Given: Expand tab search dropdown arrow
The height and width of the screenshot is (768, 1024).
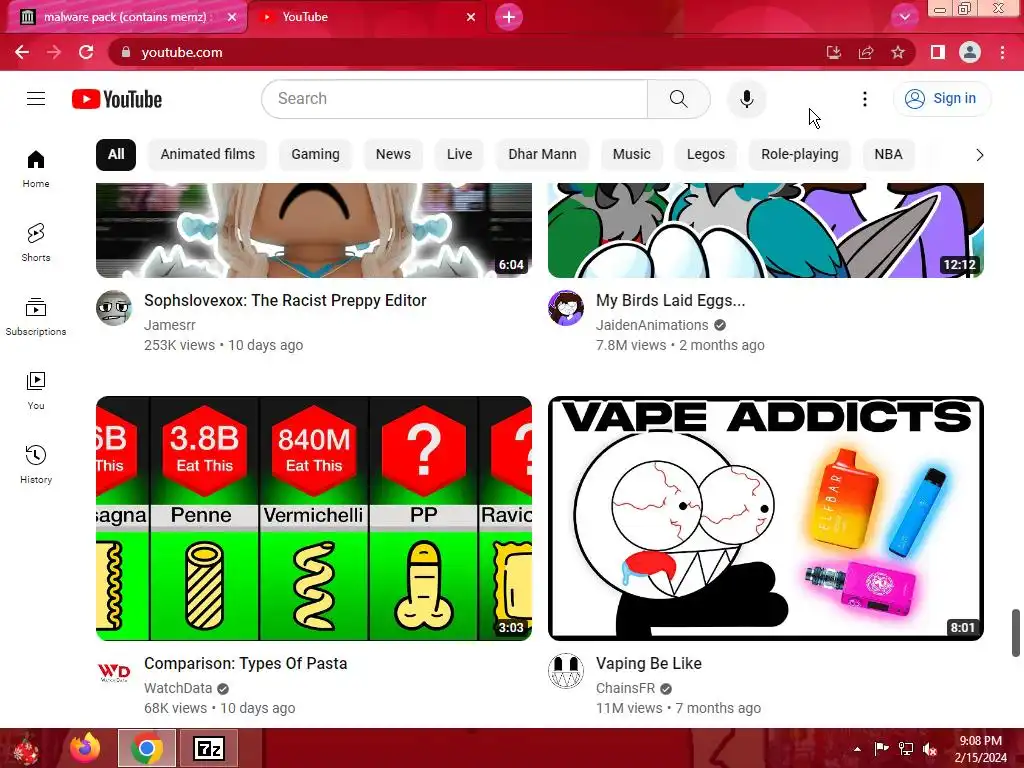Looking at the screenshot, I should 904,17.
